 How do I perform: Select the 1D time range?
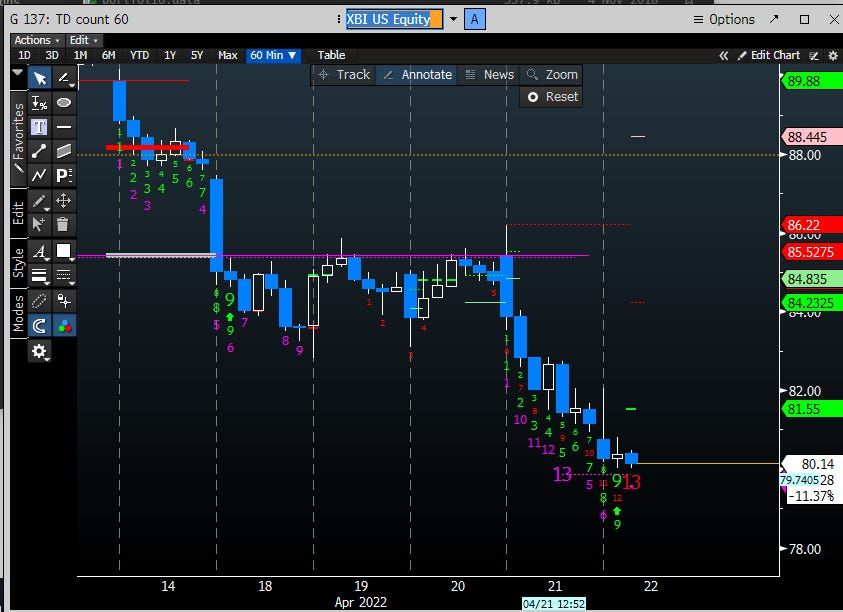tap(24, 55)
